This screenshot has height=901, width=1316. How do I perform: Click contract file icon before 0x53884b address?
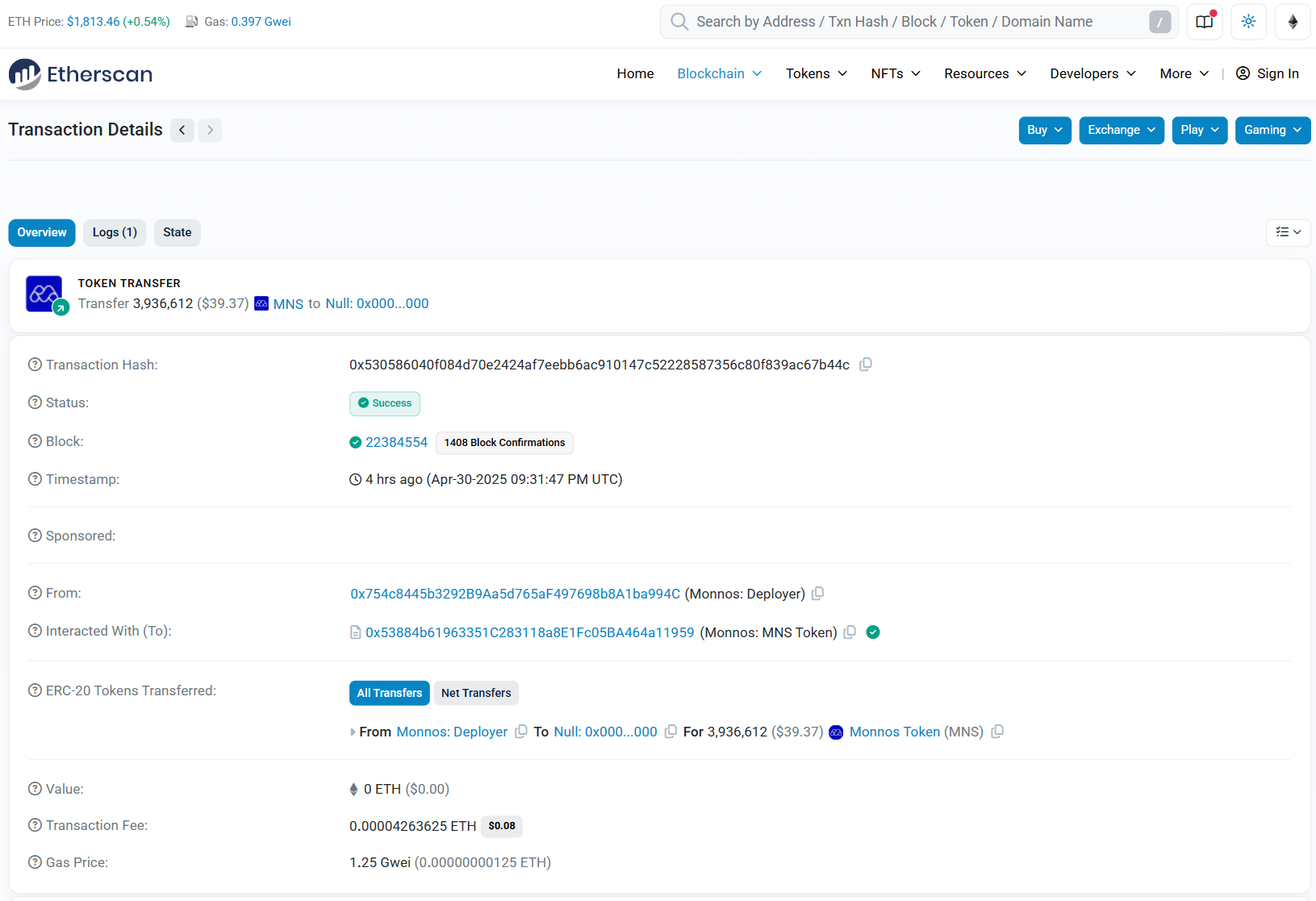pos(355,632)
